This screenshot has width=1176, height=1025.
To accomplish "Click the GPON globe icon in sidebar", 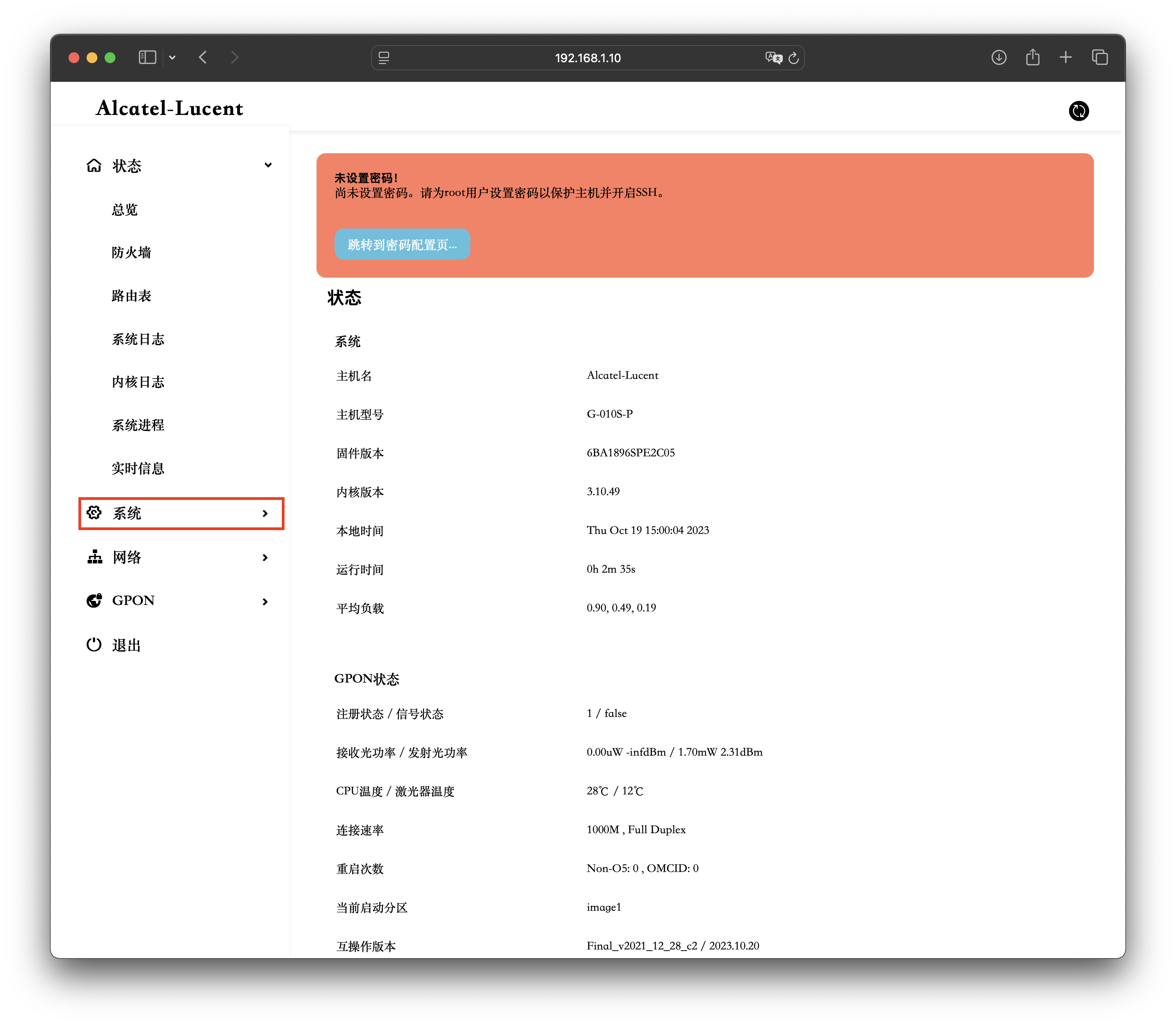I will (94, 600).
